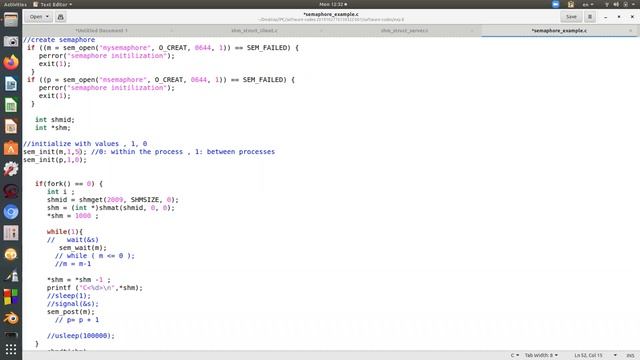Open the Text Editor application menu
This screenshot has height=360, width=640.
point(52,4)
